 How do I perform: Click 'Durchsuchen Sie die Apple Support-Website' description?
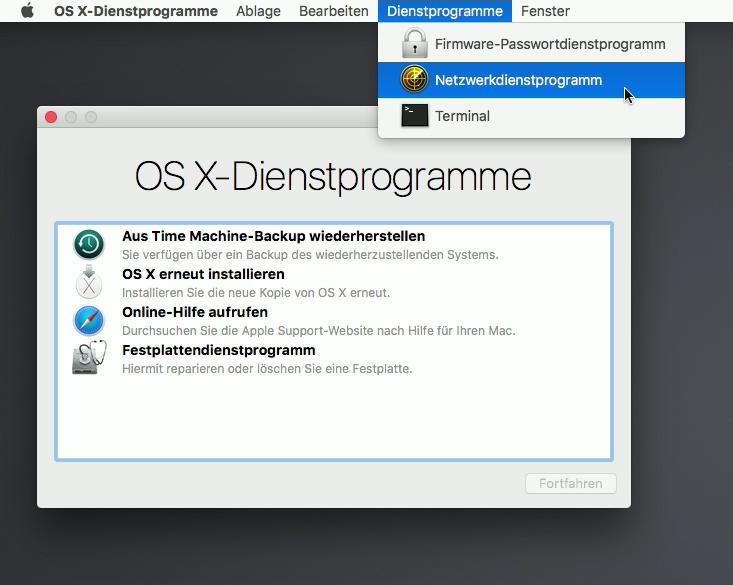318,331
